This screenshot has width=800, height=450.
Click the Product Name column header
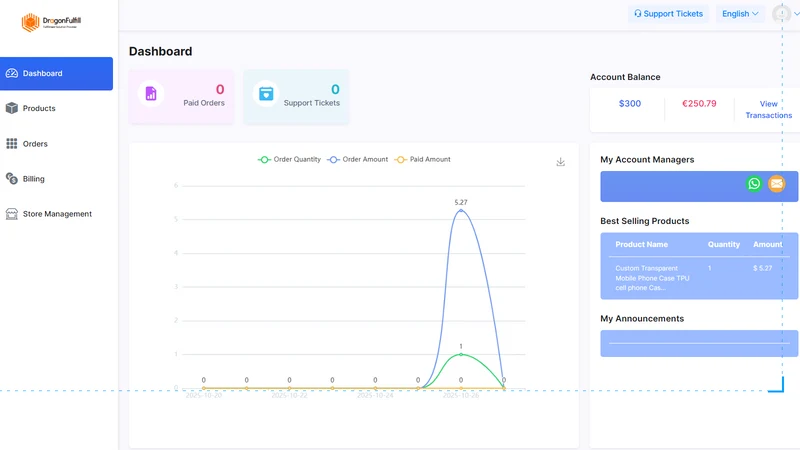pyautogui.click(x=641, y=244)
